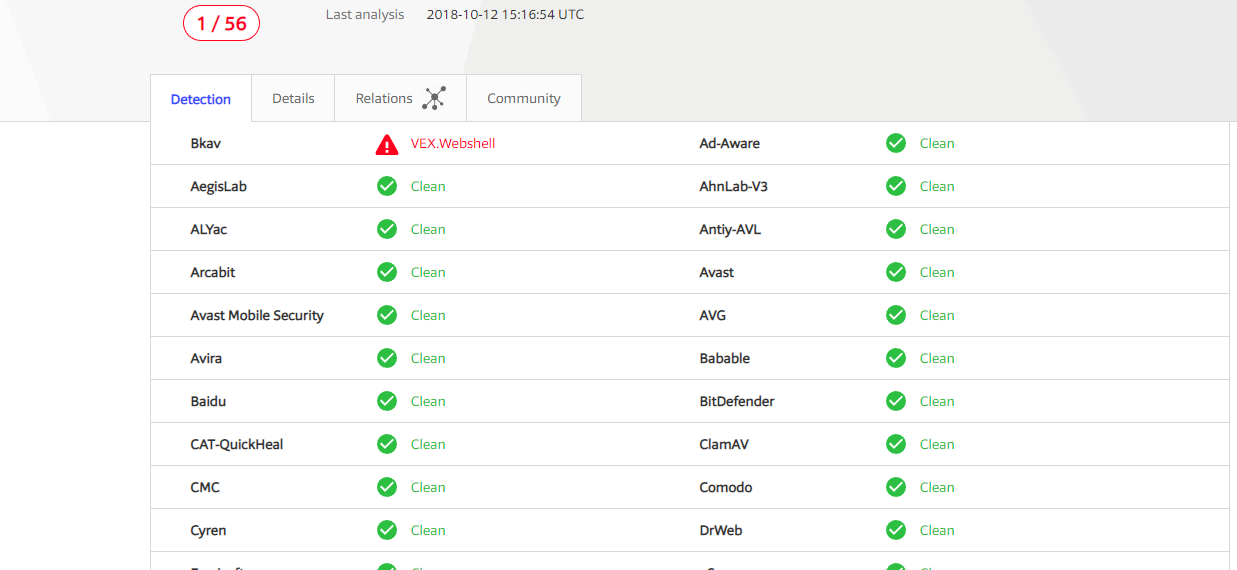Viewport: 1237px width, 570px height.
Task: Click the green check icon for AVG
Action: [x=896, y=315]
